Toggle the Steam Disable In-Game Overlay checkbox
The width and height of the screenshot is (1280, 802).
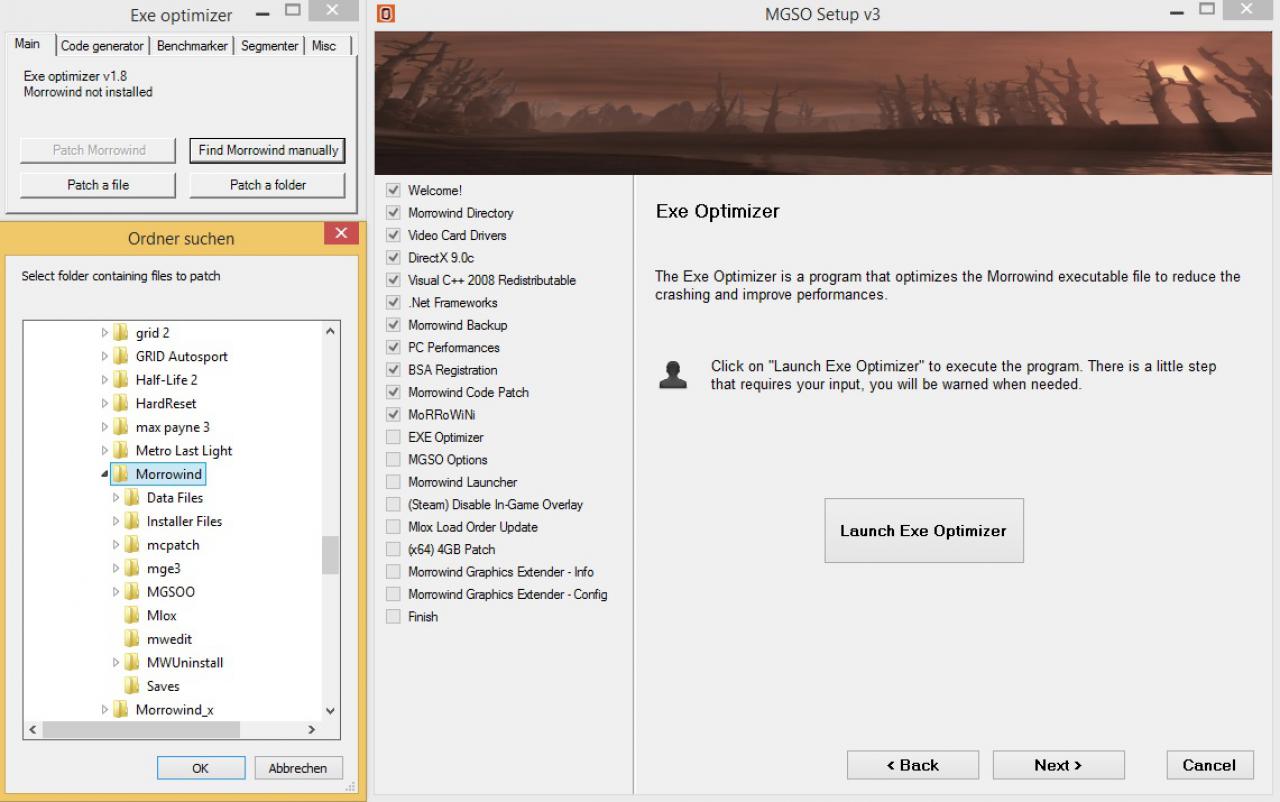(393, 505)
